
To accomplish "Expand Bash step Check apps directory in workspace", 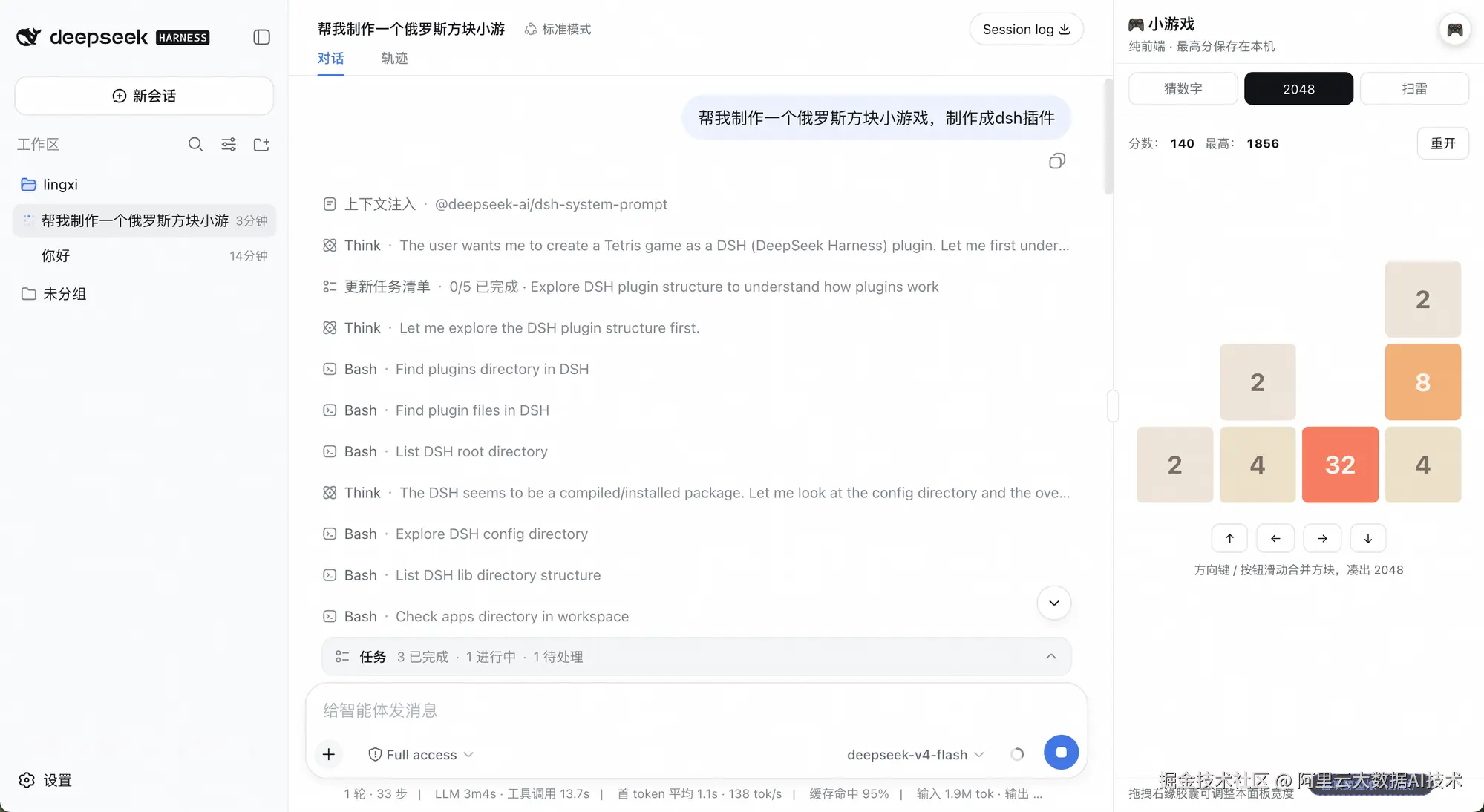I will pyautogui.click(x=476, y=616).
